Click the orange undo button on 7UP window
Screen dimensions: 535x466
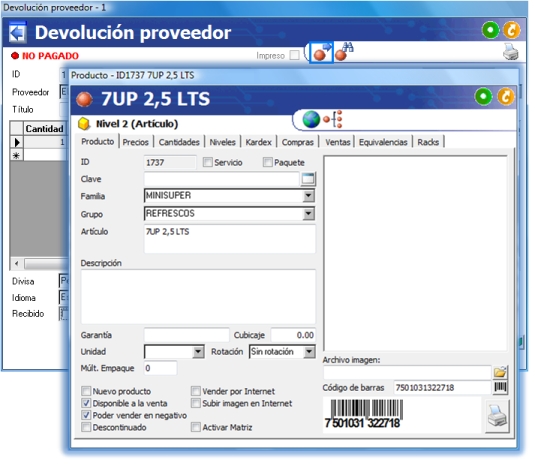tap(506, 97)
